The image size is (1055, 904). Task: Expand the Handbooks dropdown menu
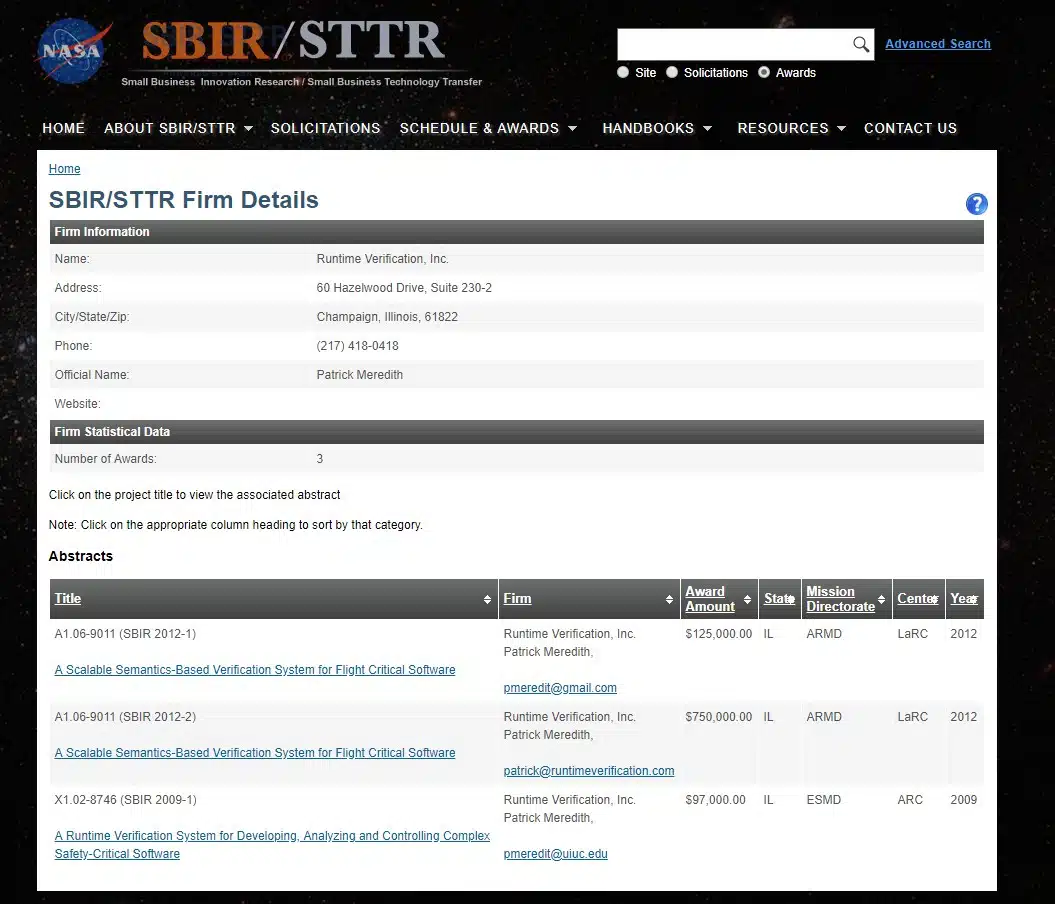pyautogui.click(x=707, y=128)
